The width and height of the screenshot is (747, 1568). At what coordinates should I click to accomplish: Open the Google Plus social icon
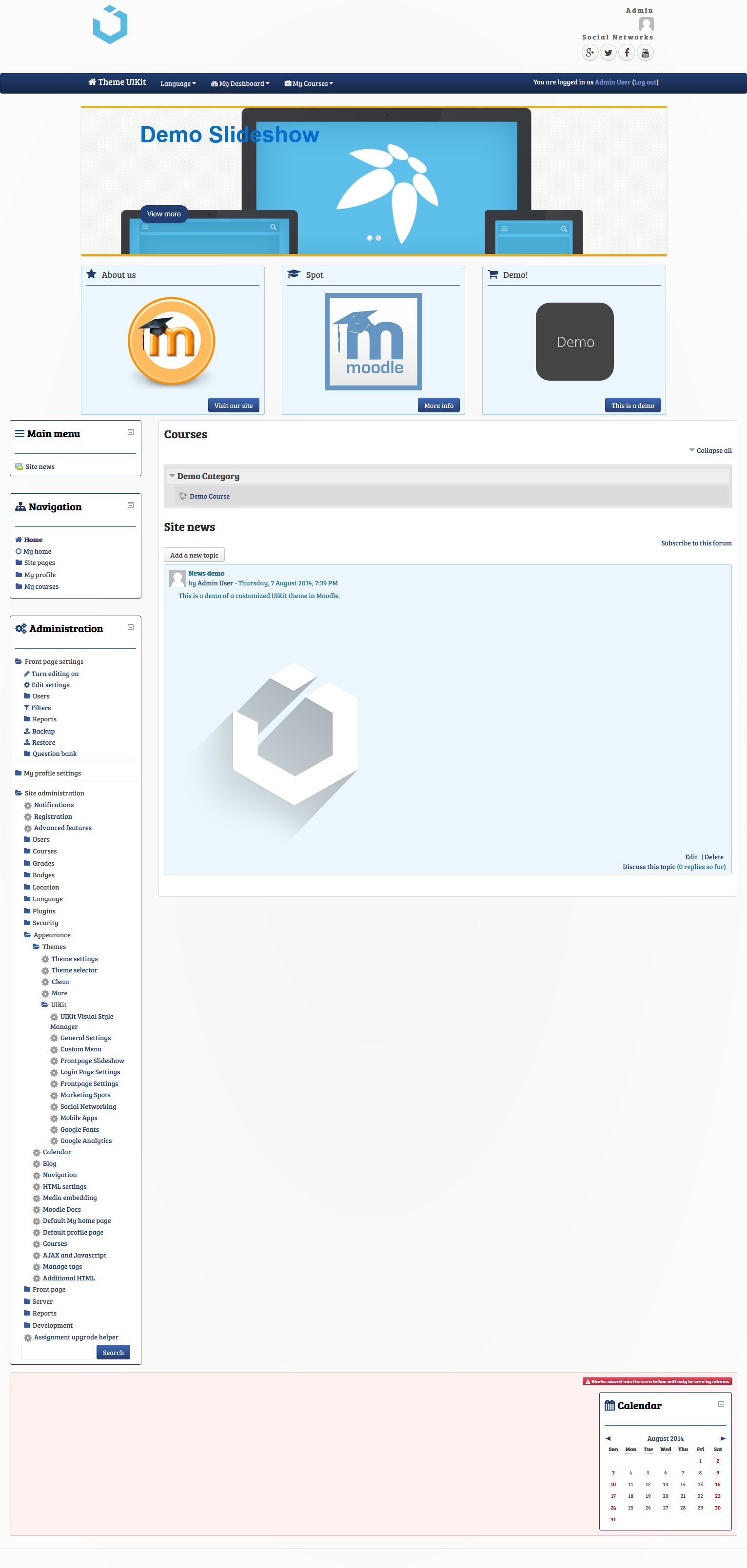click(590, 52)
